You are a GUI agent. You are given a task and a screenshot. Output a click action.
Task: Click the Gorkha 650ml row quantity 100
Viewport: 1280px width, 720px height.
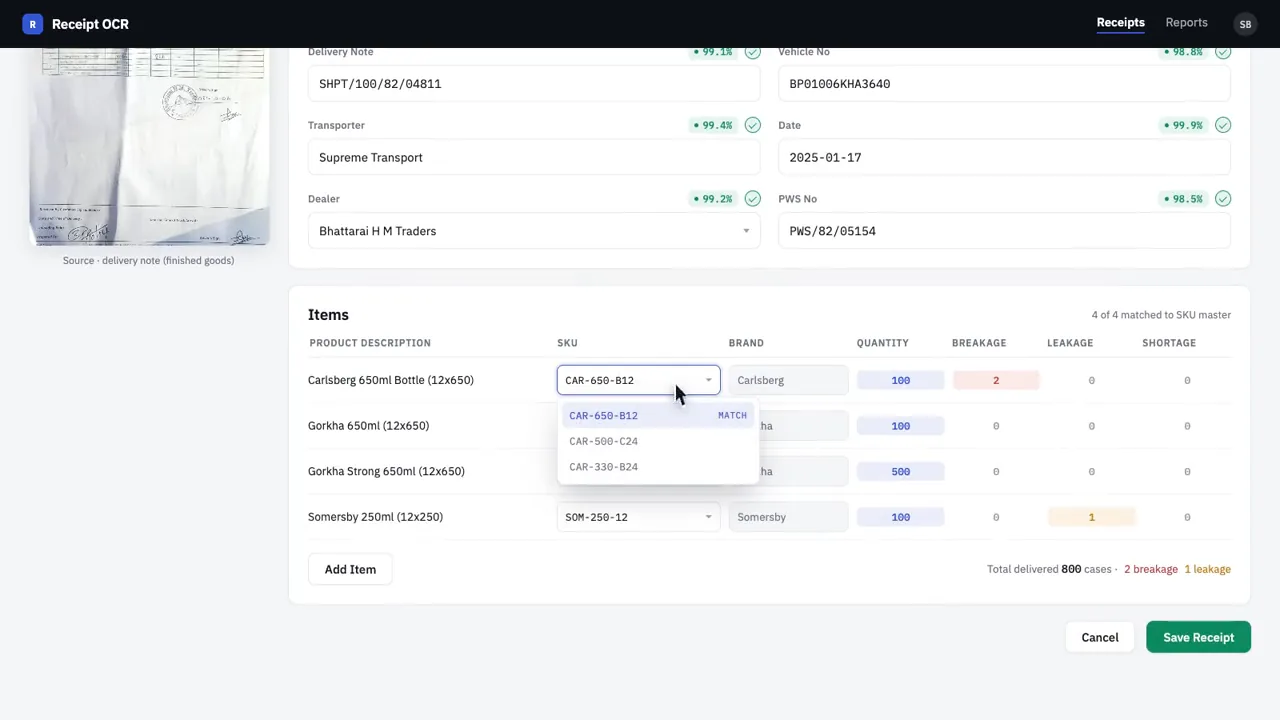click(x=900, y=426)
